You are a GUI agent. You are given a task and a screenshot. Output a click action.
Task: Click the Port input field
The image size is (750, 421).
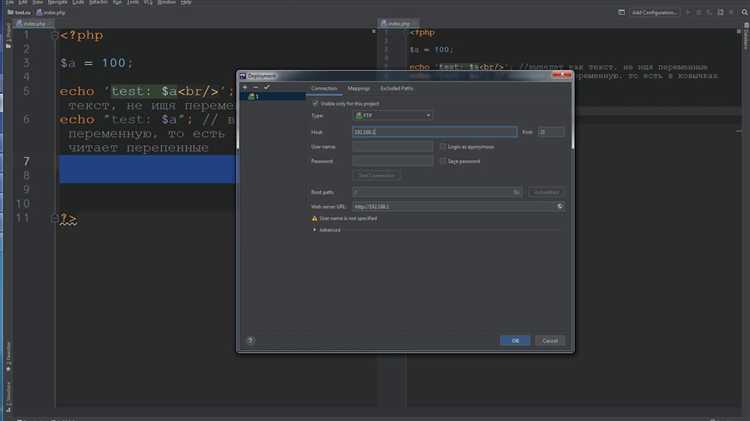point(551,132)
